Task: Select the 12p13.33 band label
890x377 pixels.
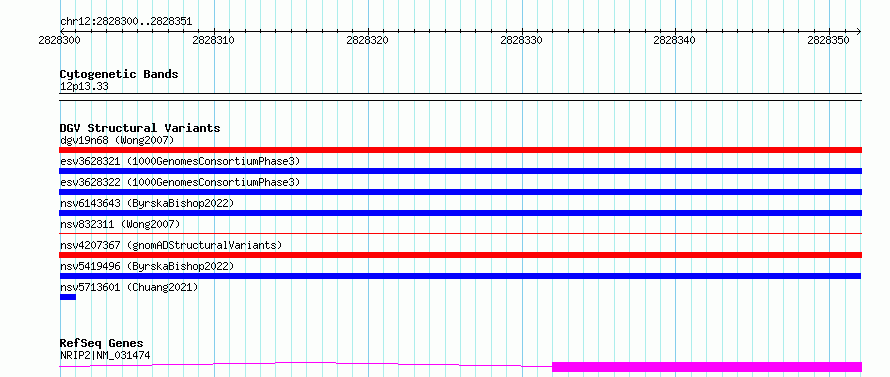Action: point(84,87)
